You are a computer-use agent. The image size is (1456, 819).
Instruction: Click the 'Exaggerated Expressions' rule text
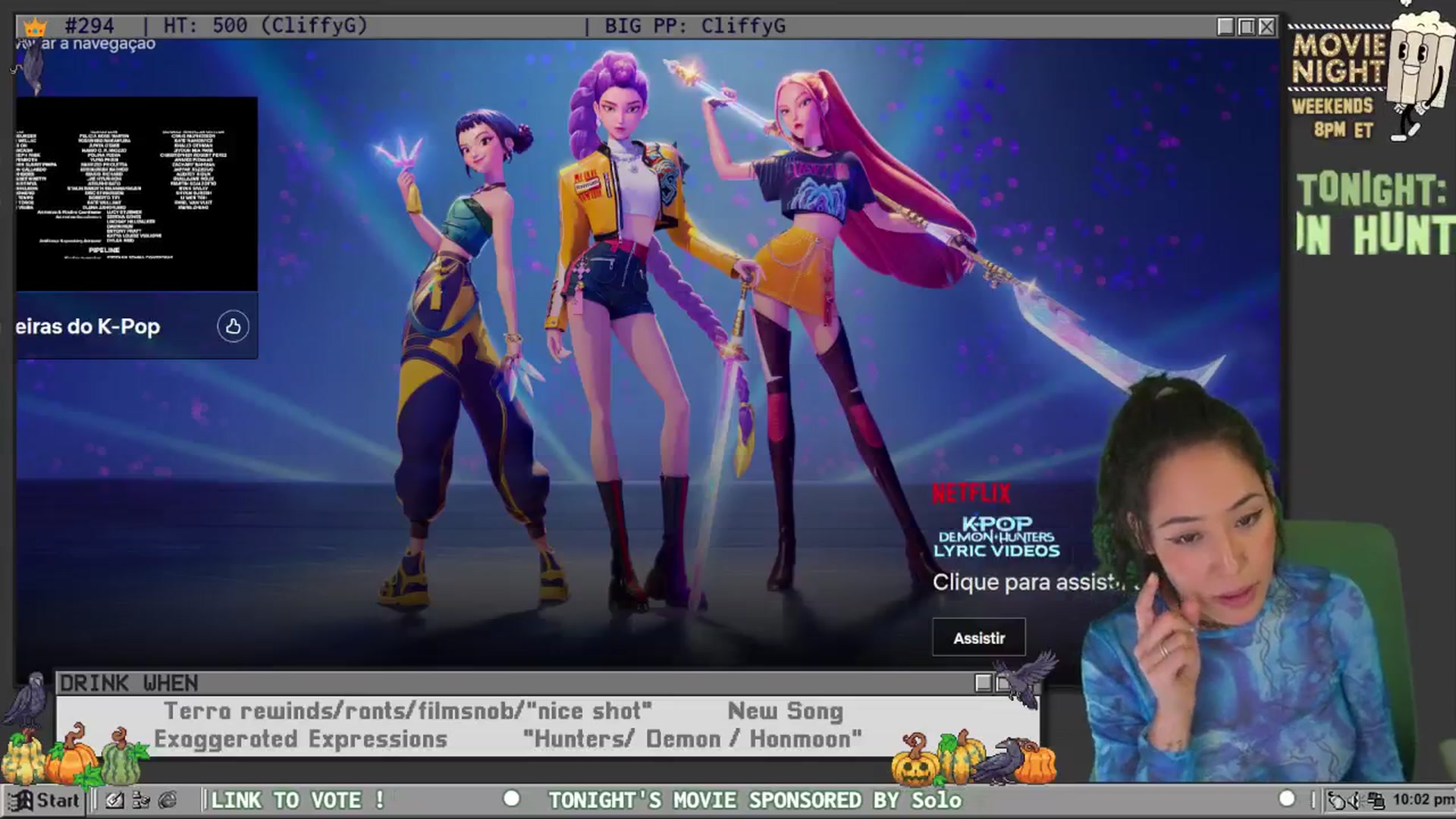(300, 739)
